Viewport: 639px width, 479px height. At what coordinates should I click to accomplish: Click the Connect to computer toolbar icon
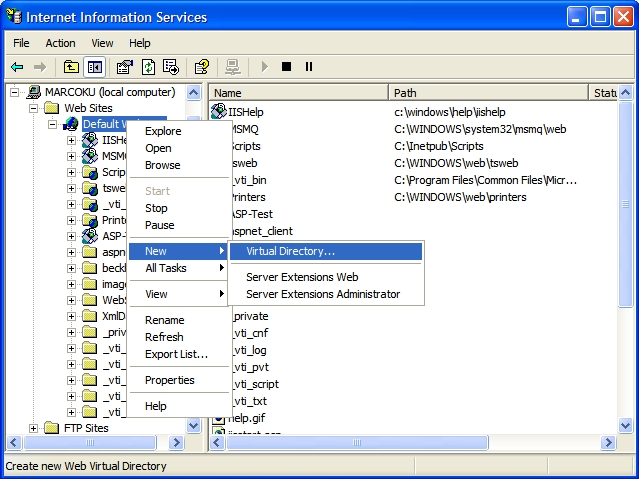coord(233,67)
